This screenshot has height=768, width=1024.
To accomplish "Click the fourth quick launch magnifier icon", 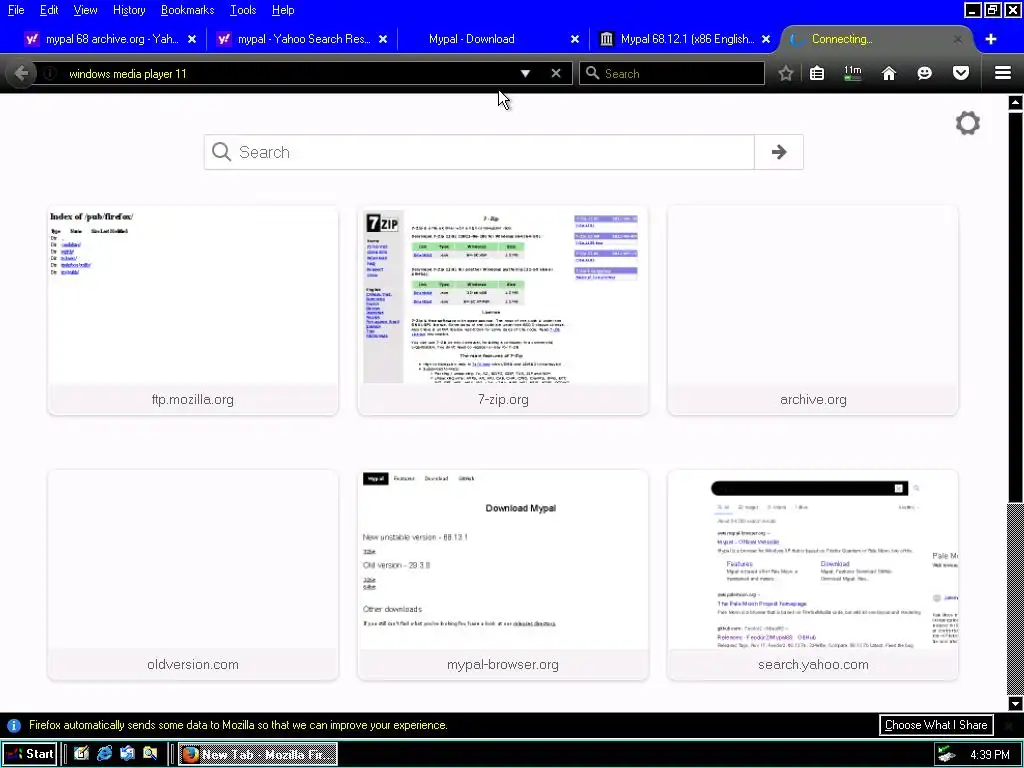I will 150,754.
